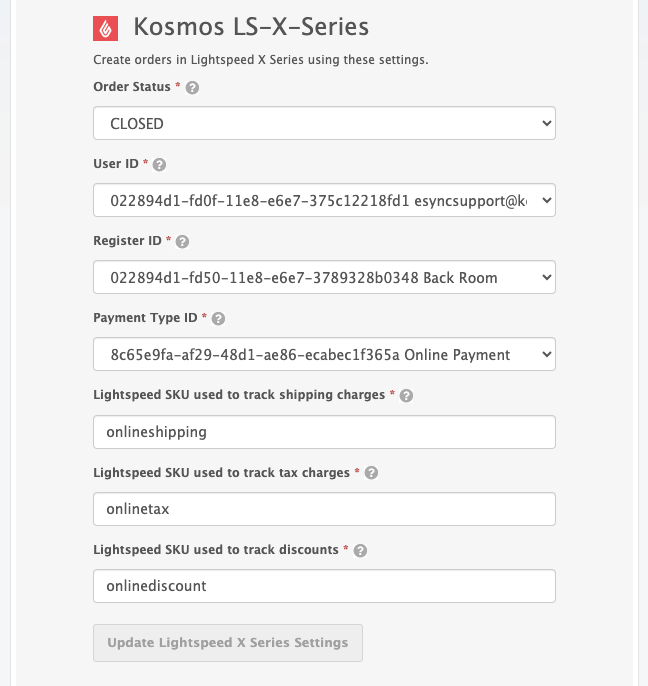Click the Lightspeed flame logo icon
Image resolution: width=648 pixels, height=686 pixels.
coord(106,27)
